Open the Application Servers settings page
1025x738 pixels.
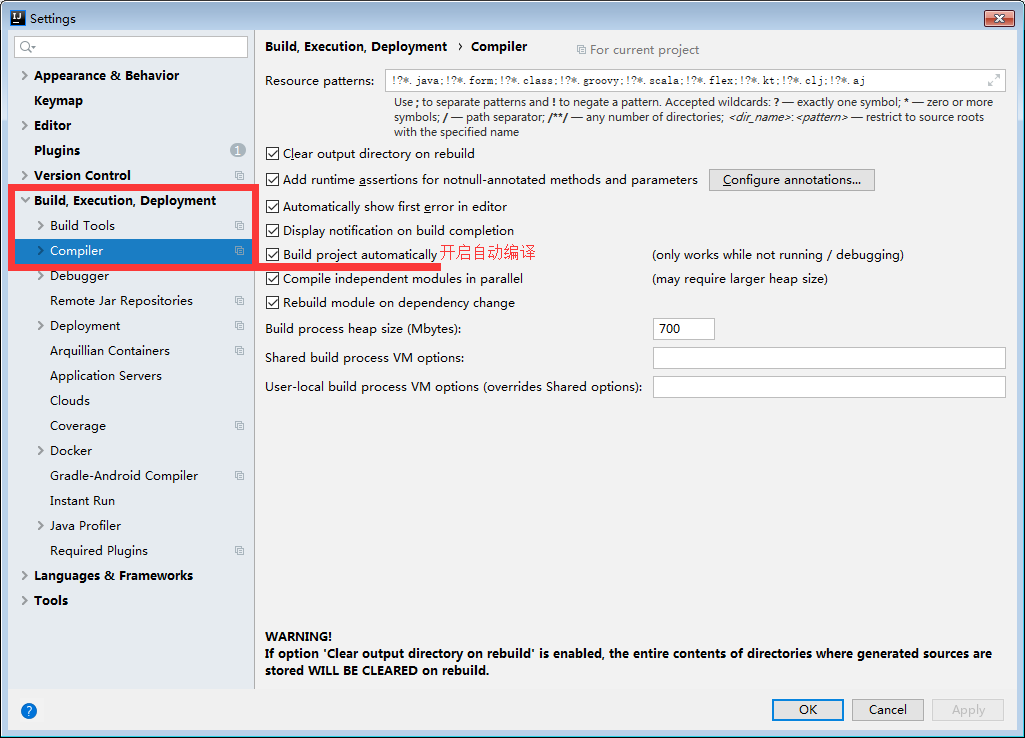[105, 376]
